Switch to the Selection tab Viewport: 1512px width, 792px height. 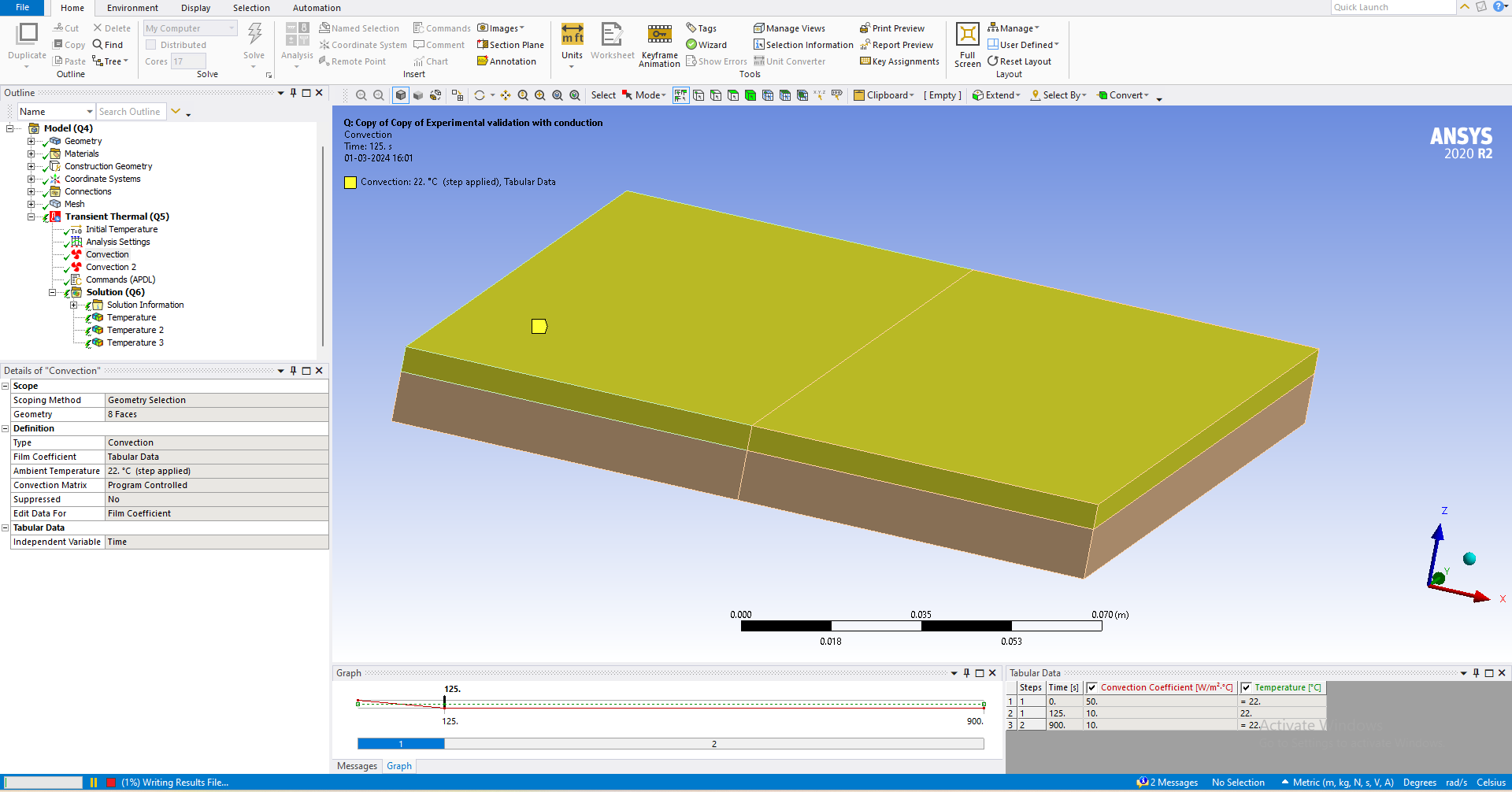click(x=251, y=8)
